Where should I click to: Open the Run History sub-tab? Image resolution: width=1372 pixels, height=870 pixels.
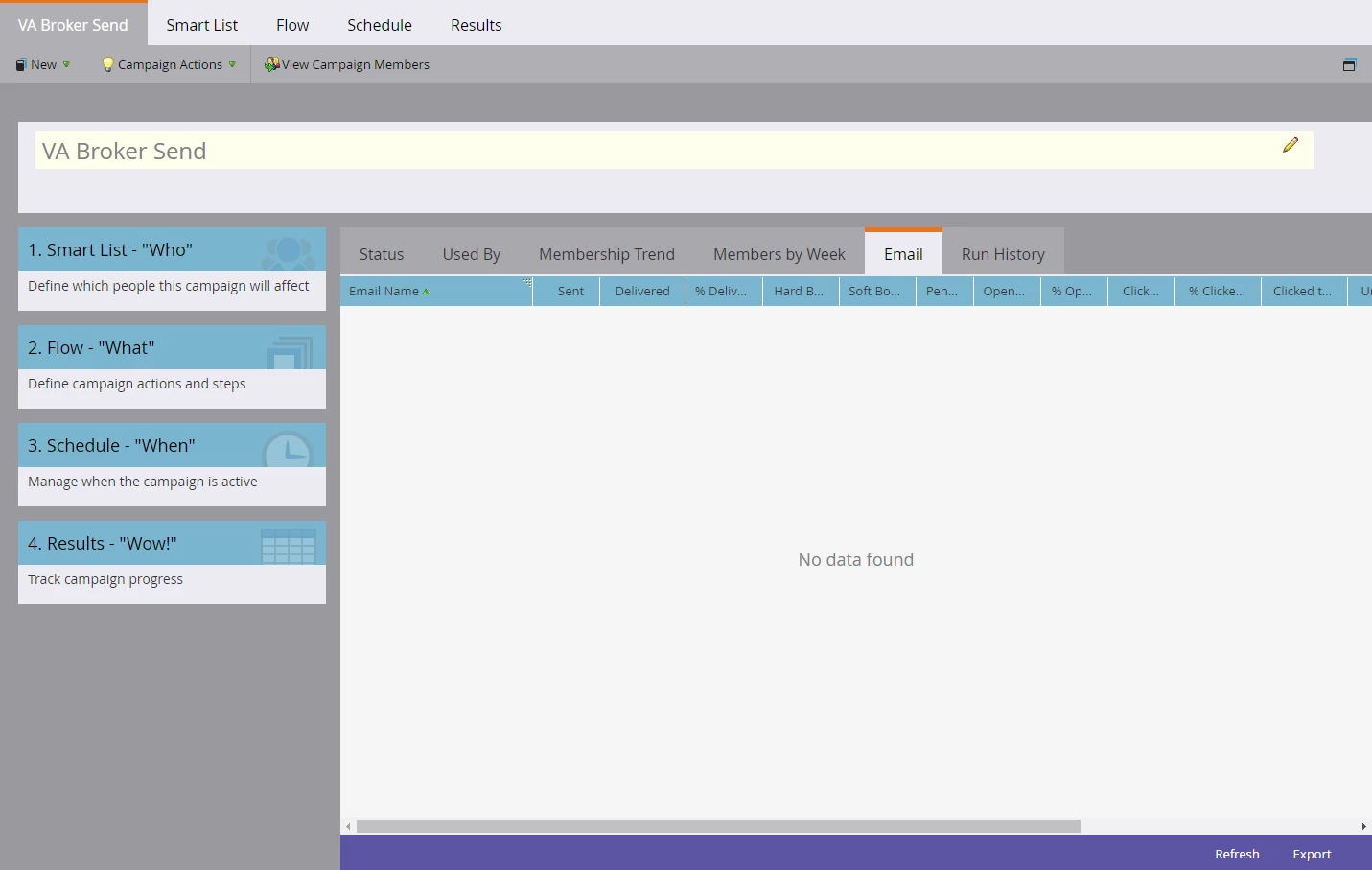[x=1003, y=254]
